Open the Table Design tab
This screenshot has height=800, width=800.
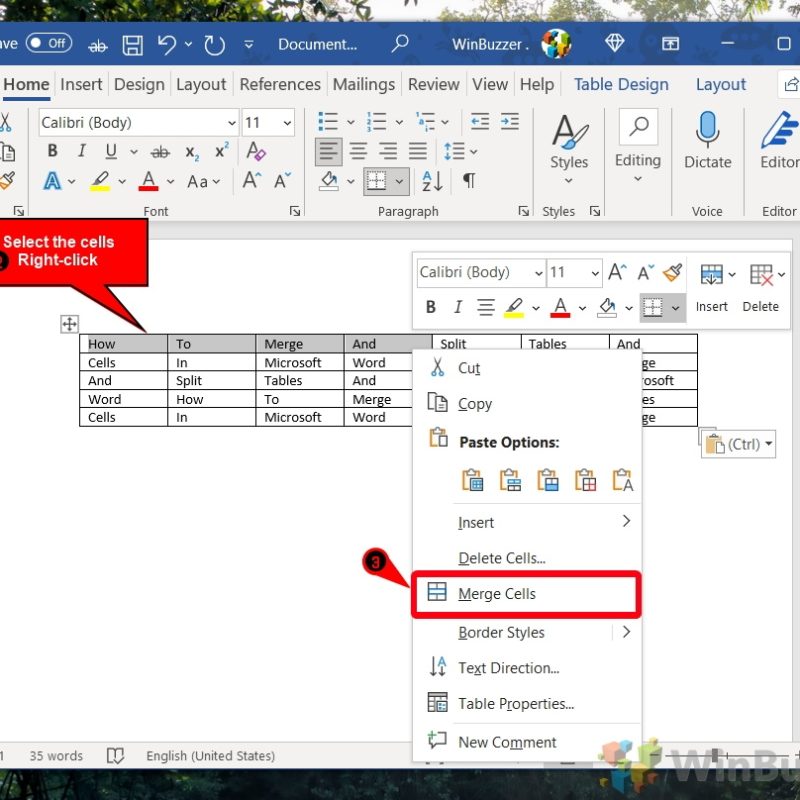click(x=621, y=84)
